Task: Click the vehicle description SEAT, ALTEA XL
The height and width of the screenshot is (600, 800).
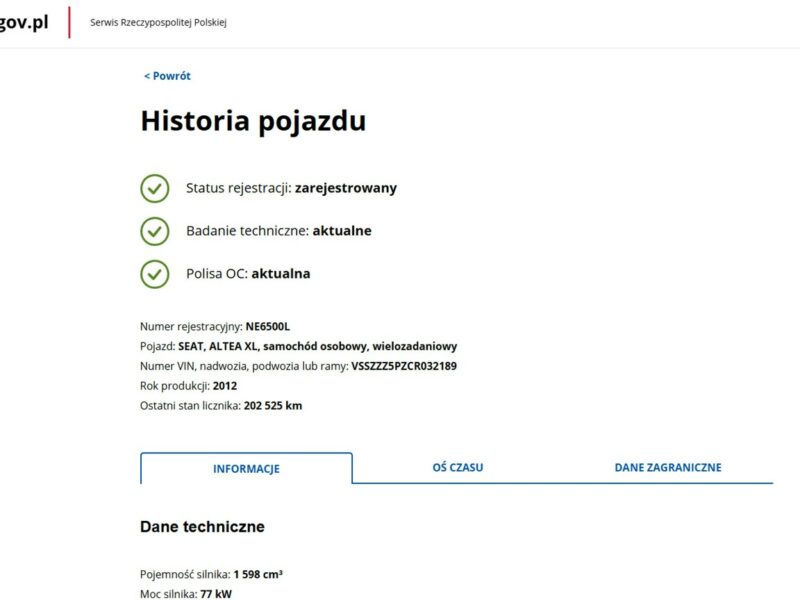Action: point(317,346)
